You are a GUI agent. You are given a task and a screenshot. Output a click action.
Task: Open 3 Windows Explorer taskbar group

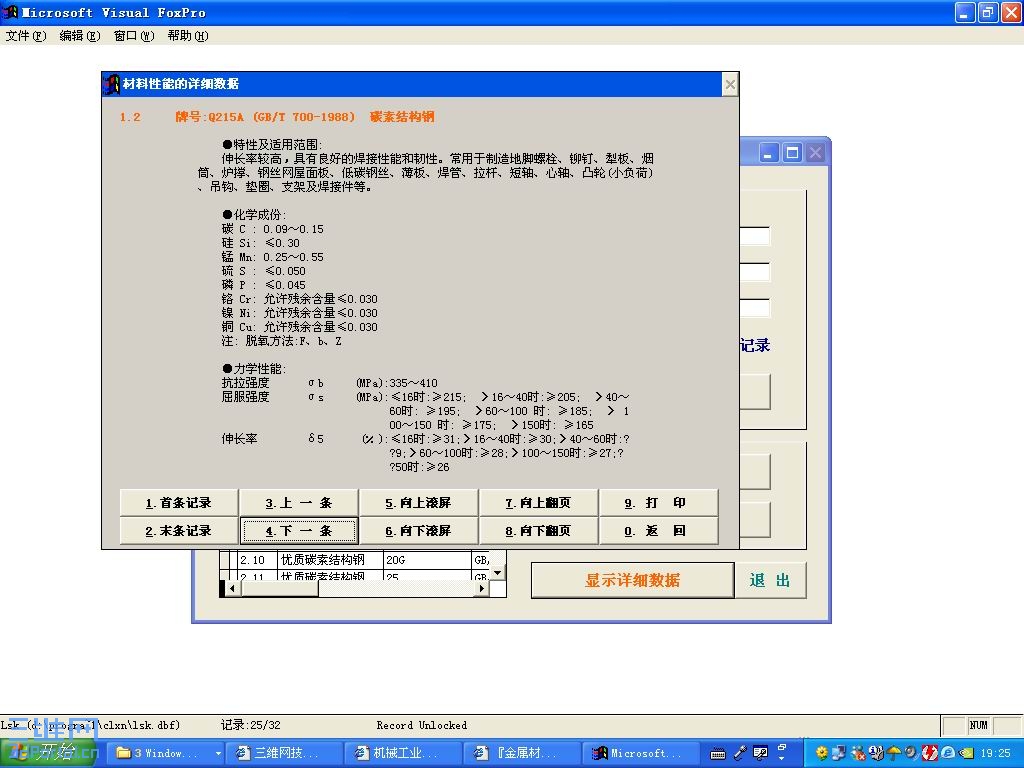(x=165, y=753)
